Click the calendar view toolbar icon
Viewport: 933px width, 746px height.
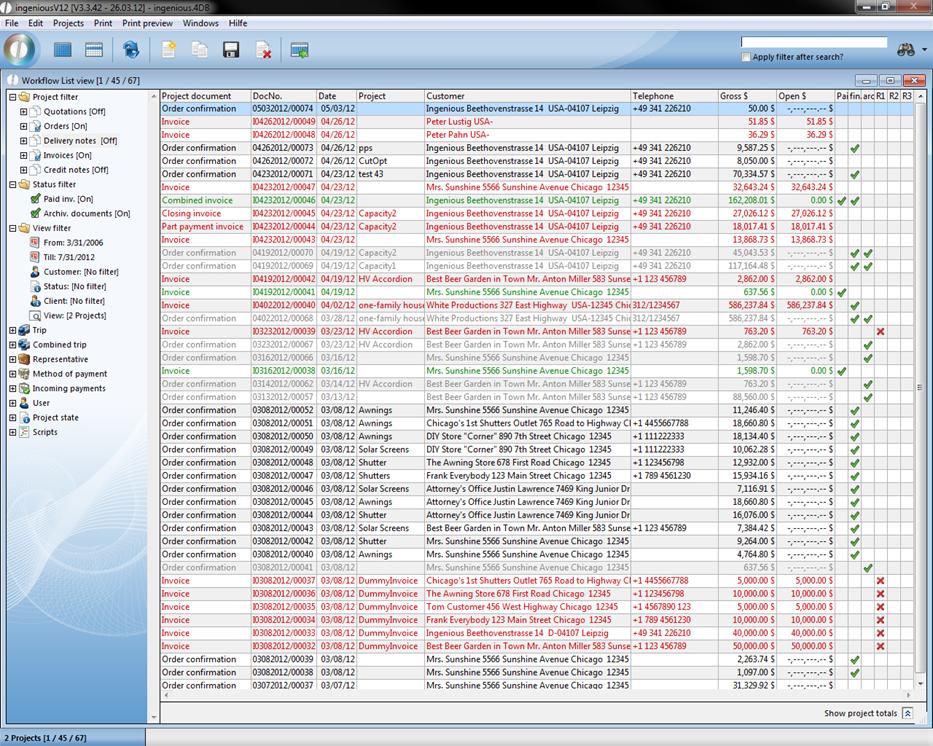coord(94,50)
